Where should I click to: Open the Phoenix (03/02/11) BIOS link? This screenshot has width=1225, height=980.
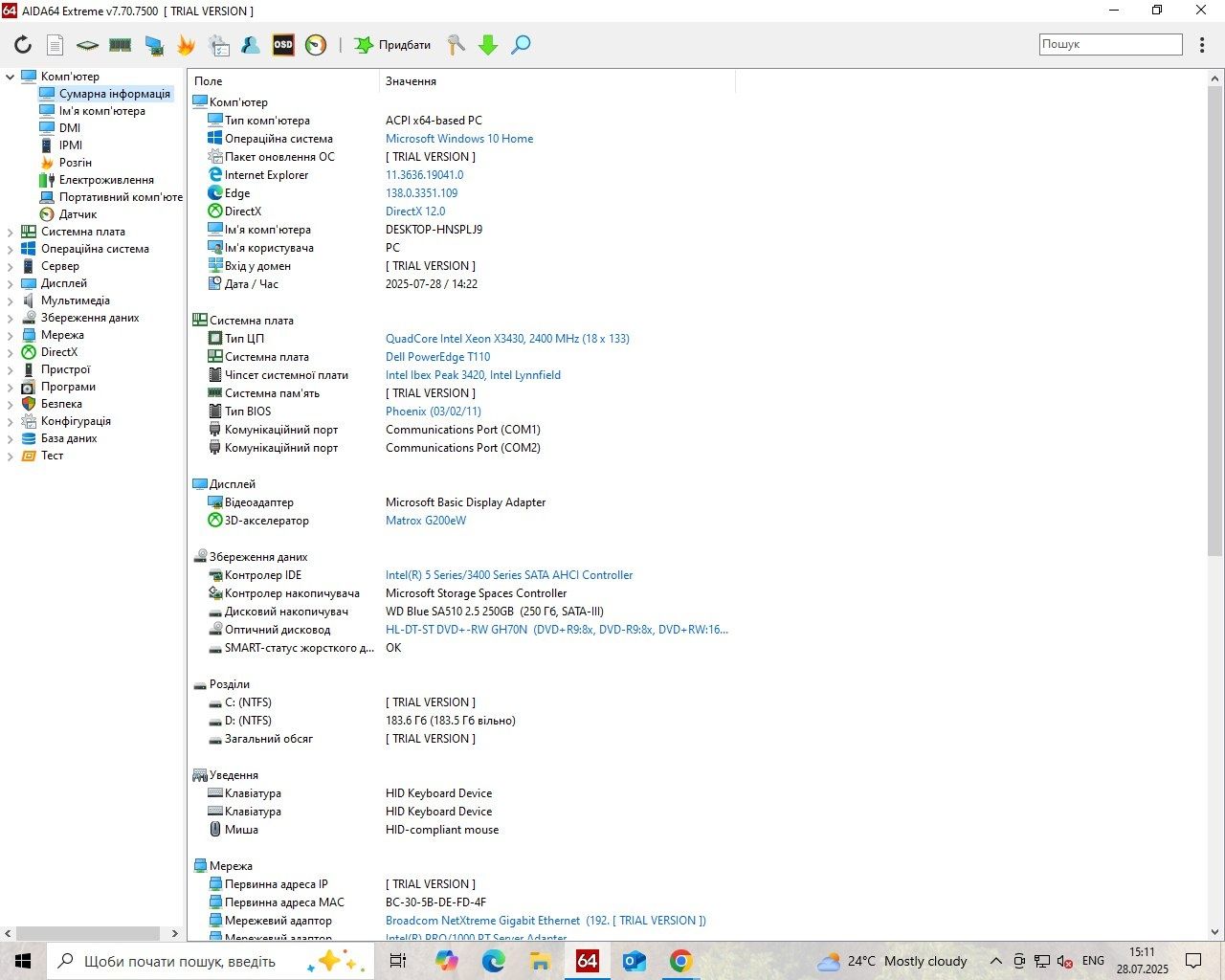coord(434,412)
